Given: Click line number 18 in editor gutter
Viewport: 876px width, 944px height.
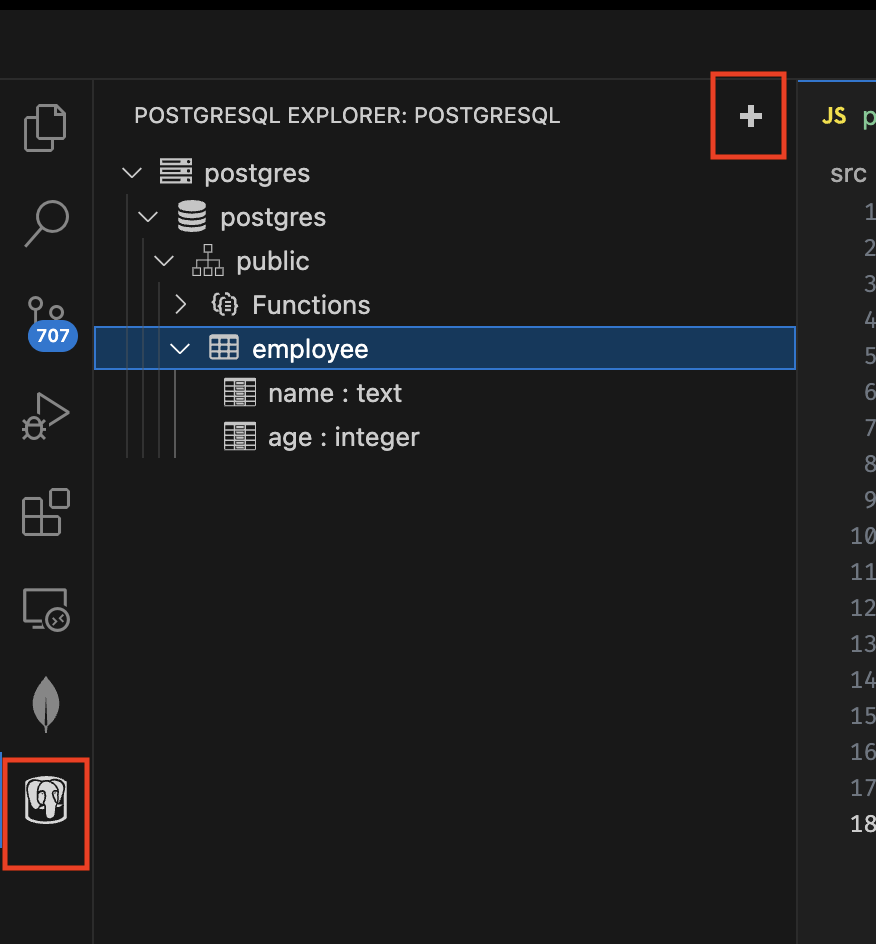Looking at the screenshot, I should pyautogui.click(x=862, y=823).
